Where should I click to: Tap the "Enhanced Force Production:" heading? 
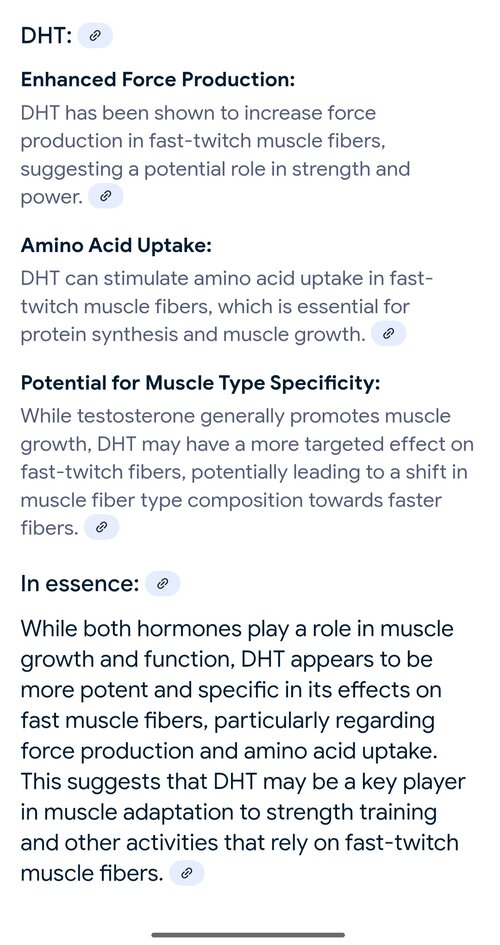(158, 80)
